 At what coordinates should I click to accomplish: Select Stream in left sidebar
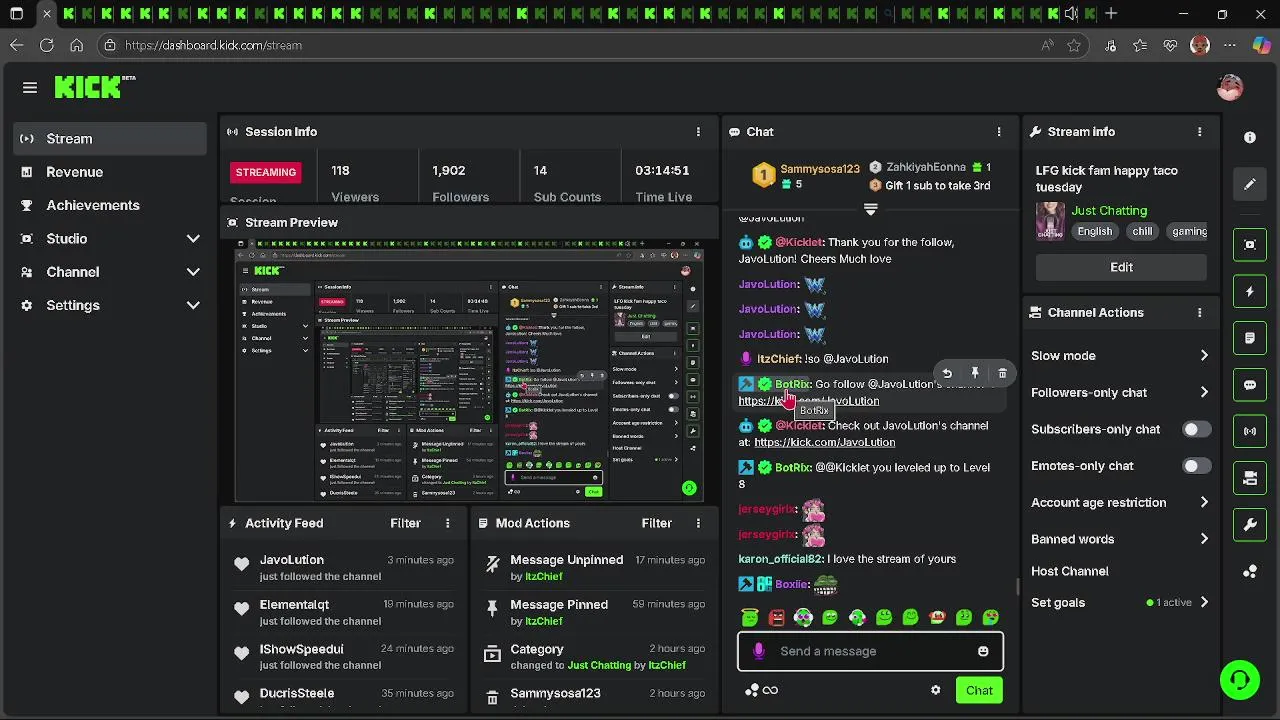click(x=110, y=139)
